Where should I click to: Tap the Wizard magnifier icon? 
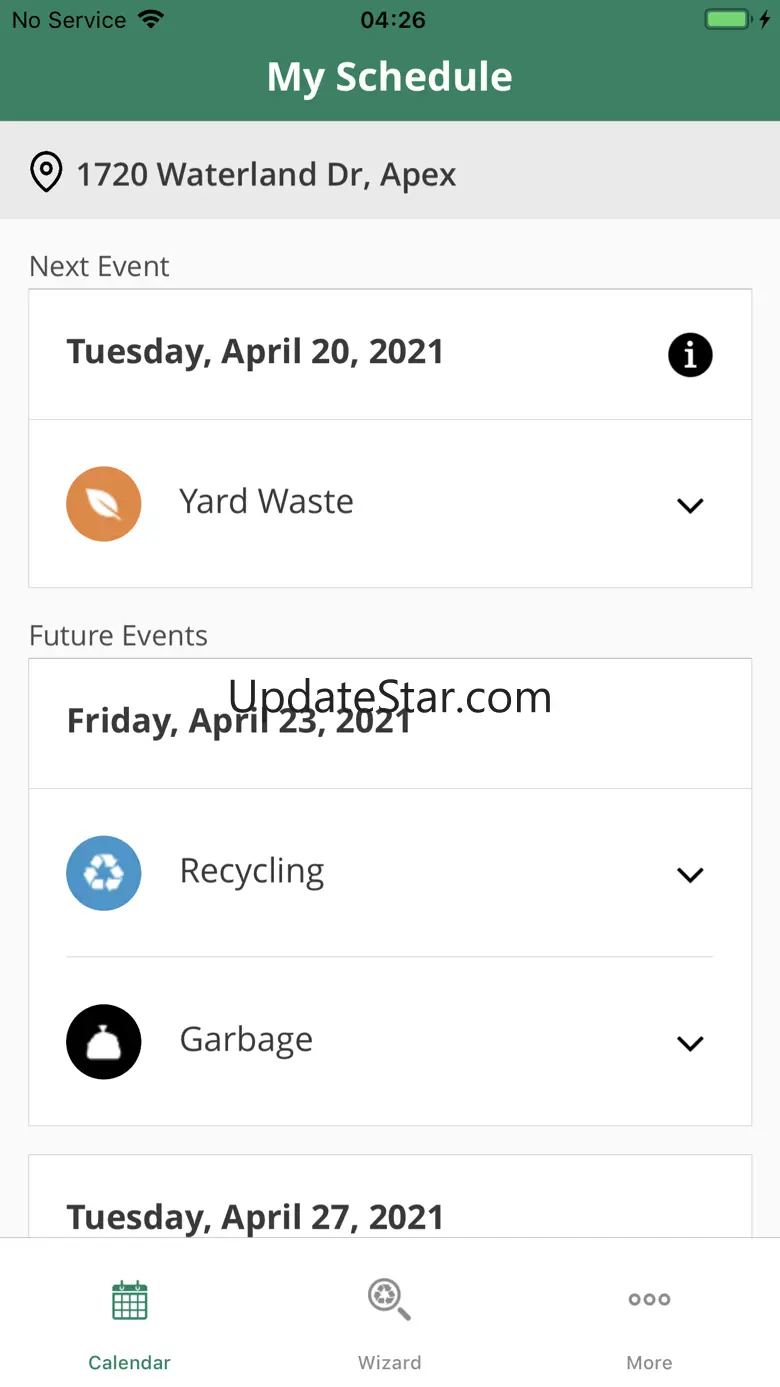click(x=389, y=1300)
